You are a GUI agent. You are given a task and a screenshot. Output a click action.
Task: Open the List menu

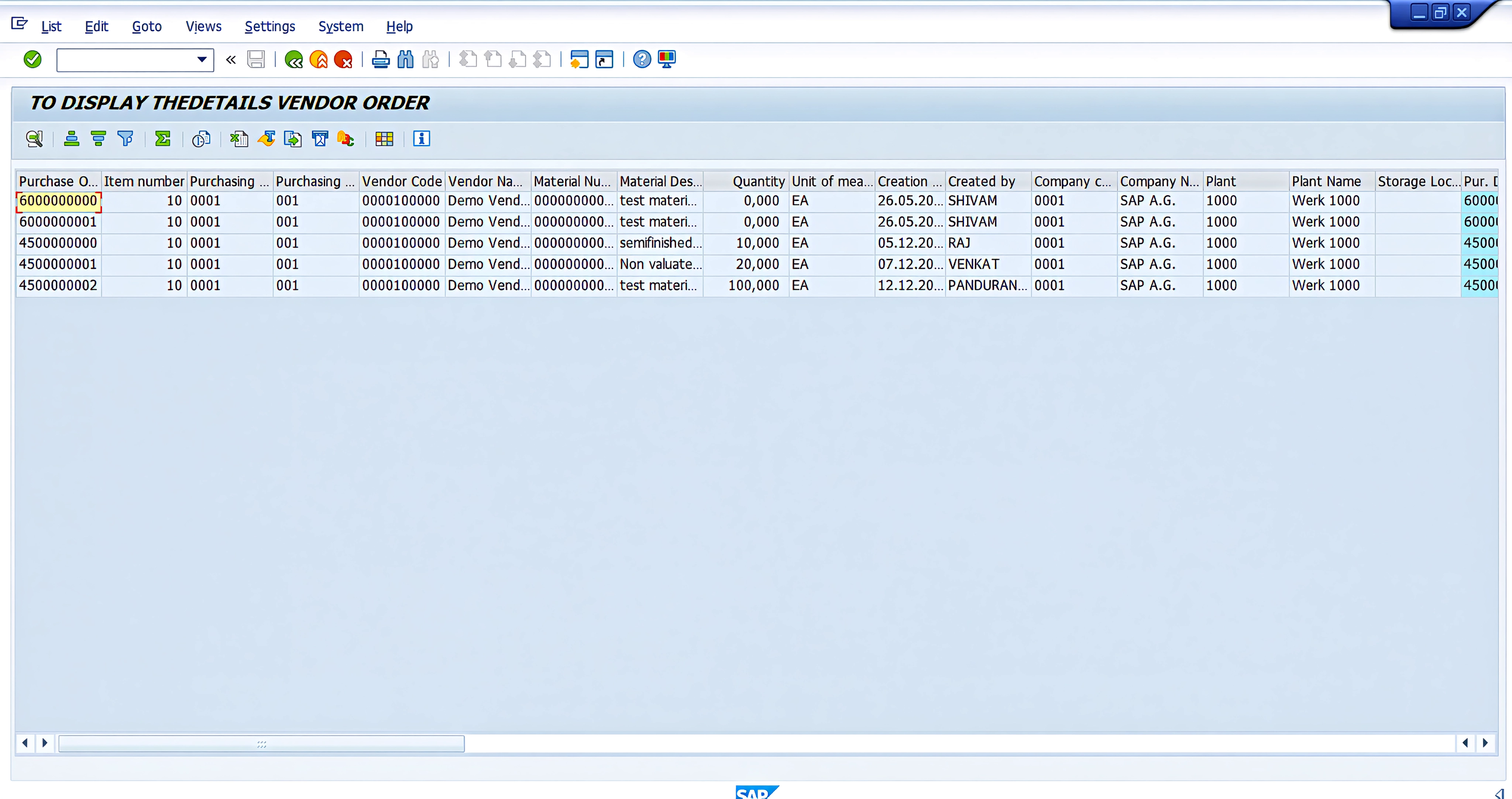pos(51,27)
